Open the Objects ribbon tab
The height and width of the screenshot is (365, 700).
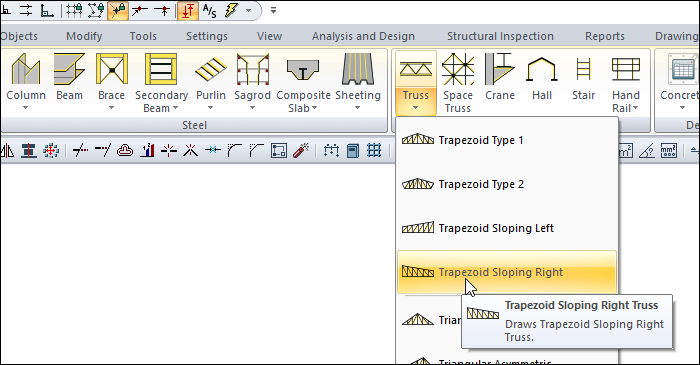coord(19,36)
